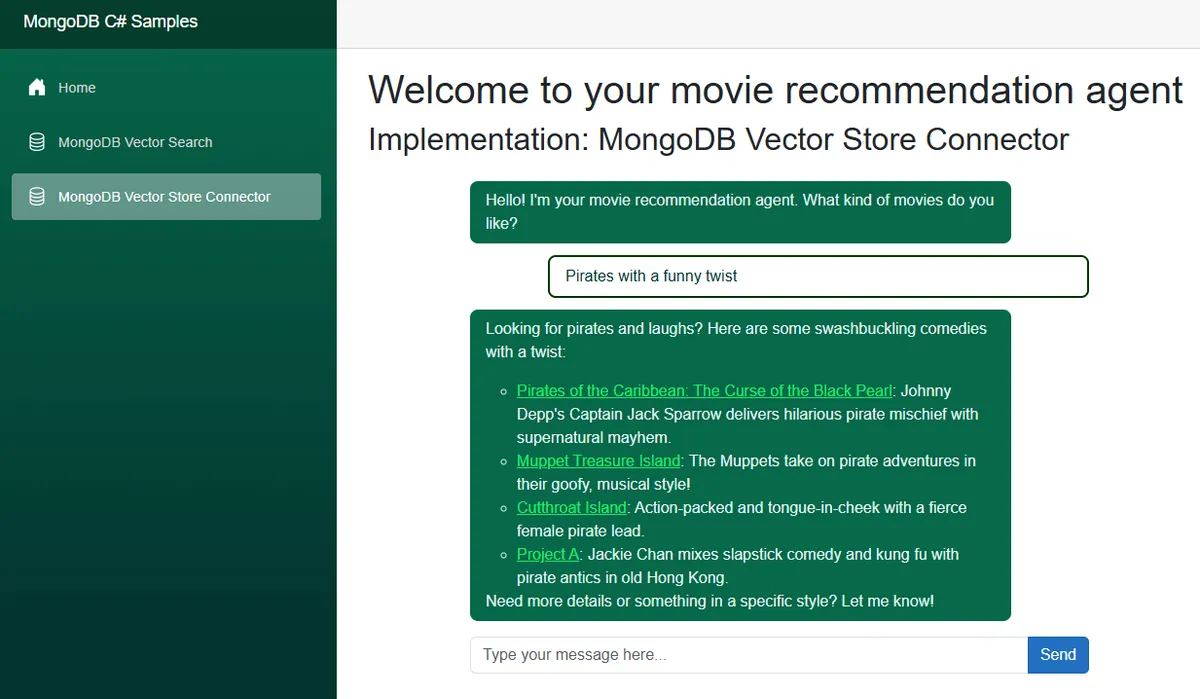Open the Muppet Treasure Island link

(598, 461)
